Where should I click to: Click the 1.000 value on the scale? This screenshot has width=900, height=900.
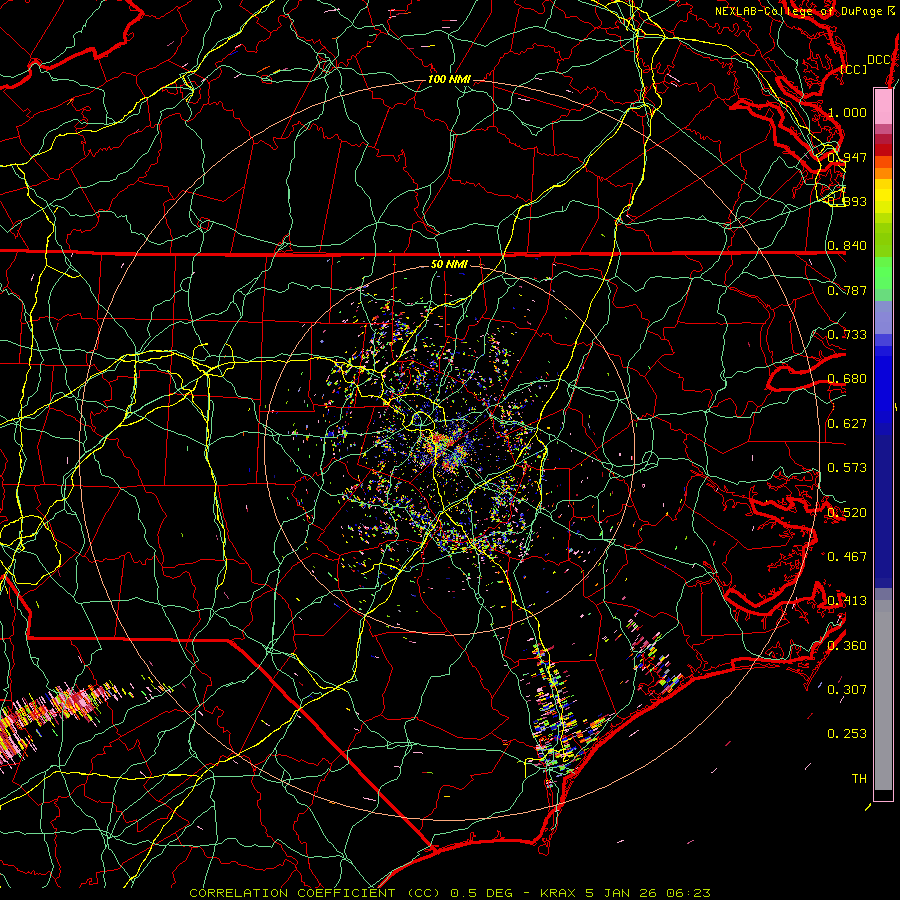[x=847, y=112]
